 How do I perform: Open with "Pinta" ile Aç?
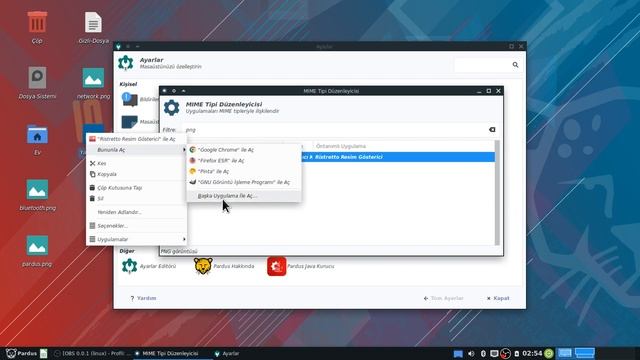point(244,171)
